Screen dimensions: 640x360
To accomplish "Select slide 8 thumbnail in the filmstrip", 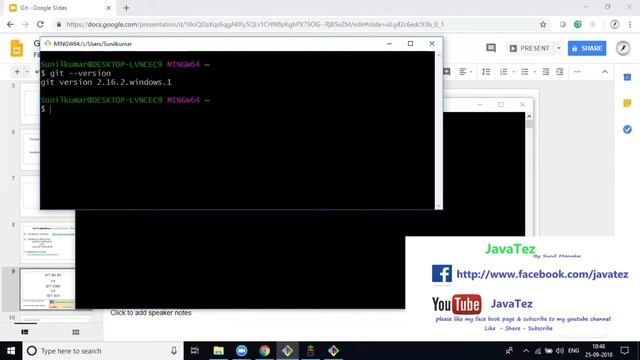I will click(x=48, y=243).
